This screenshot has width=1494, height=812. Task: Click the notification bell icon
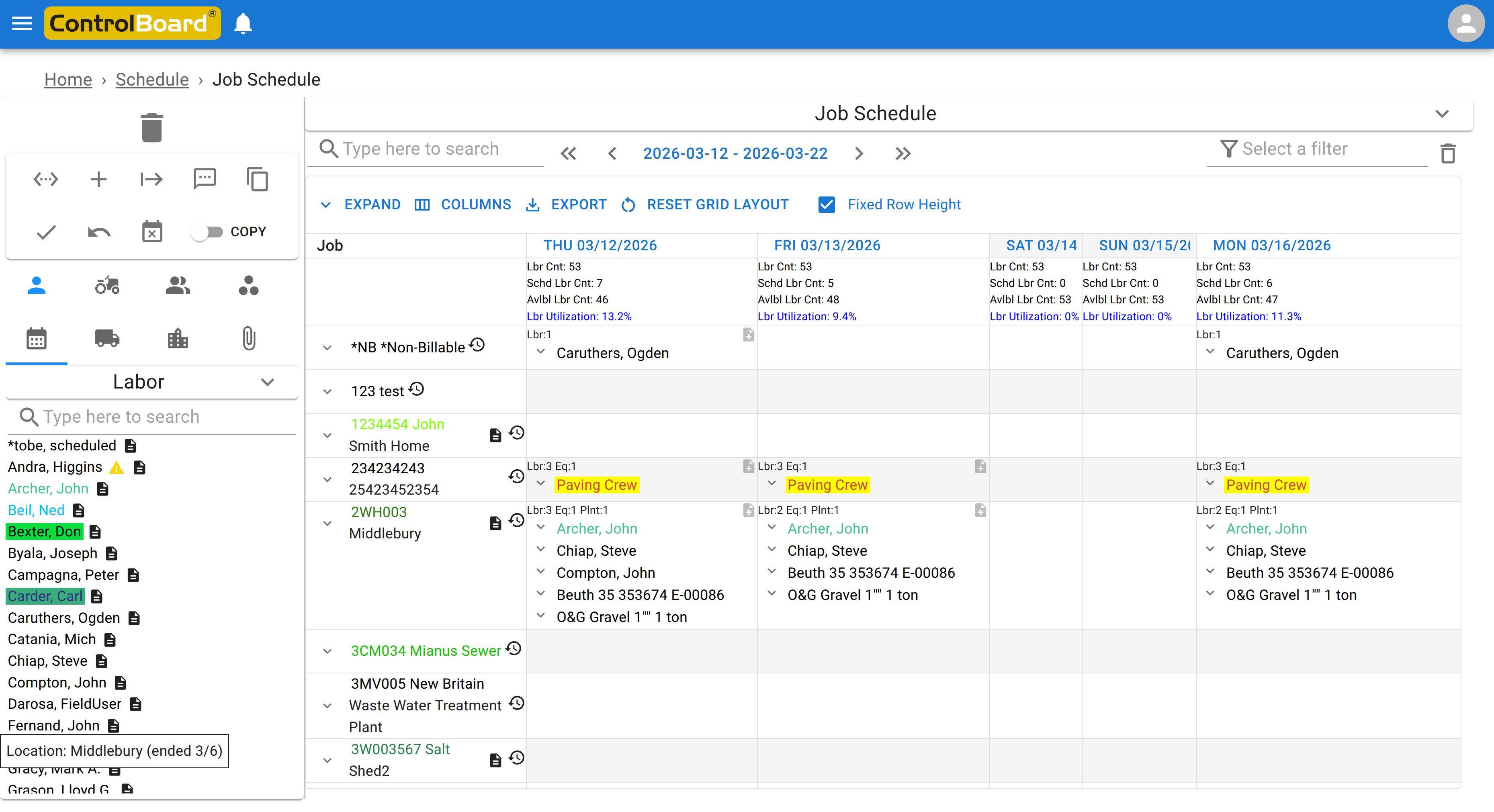[x=243, y=24]
